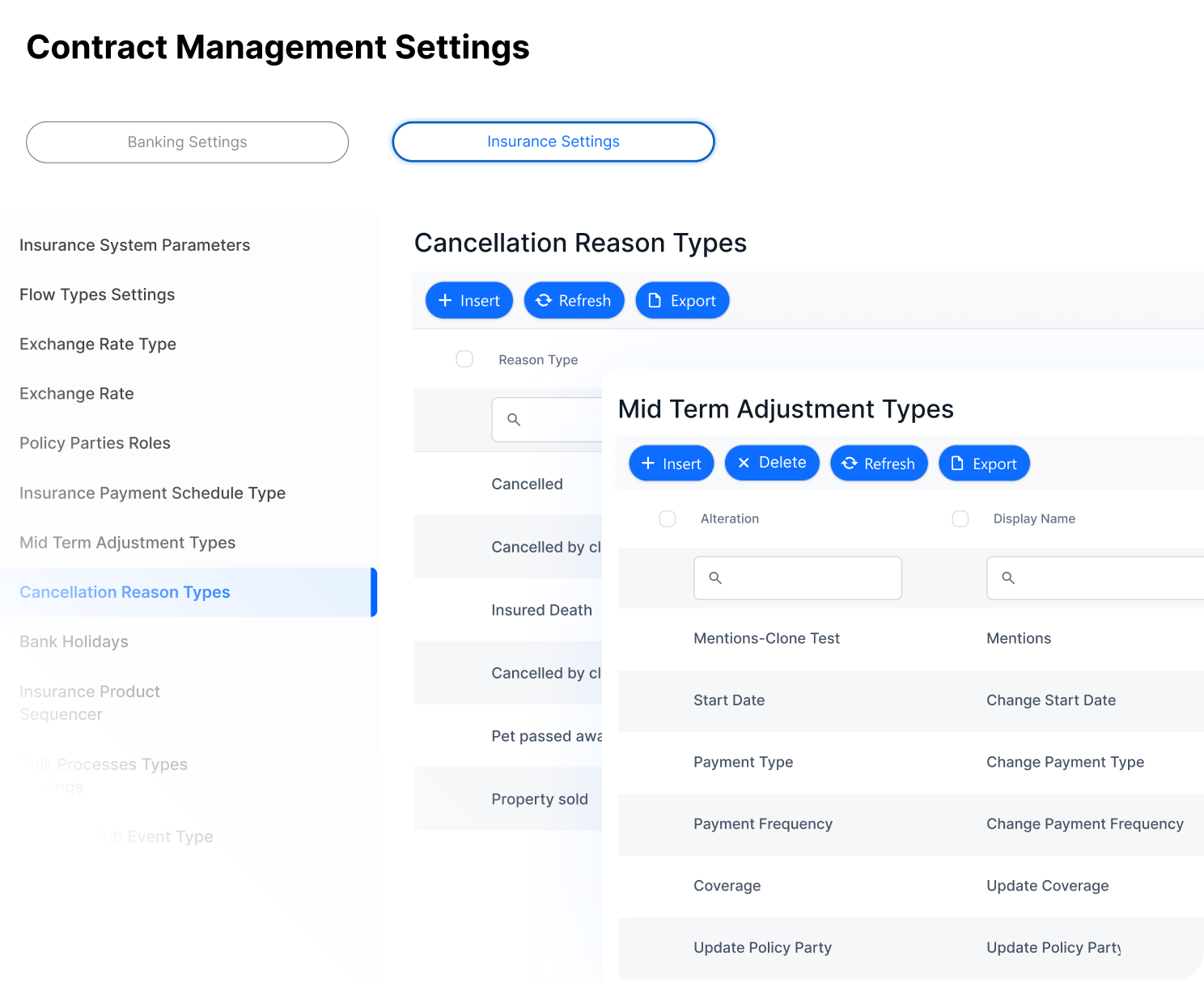Click the search icon in Alteration filter
The image size is (1204, 982).
tap(715, 578)
